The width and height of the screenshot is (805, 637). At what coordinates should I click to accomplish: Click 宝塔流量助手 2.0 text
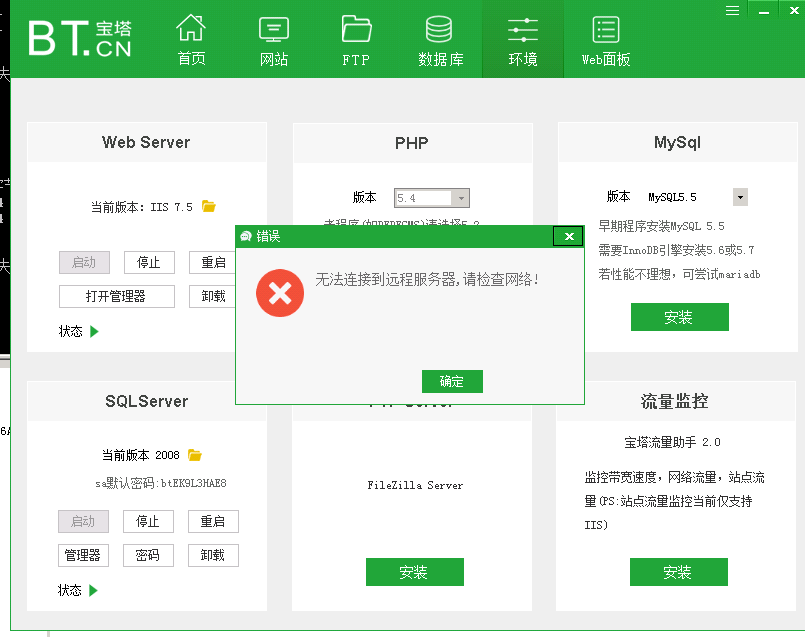point(672,442)
